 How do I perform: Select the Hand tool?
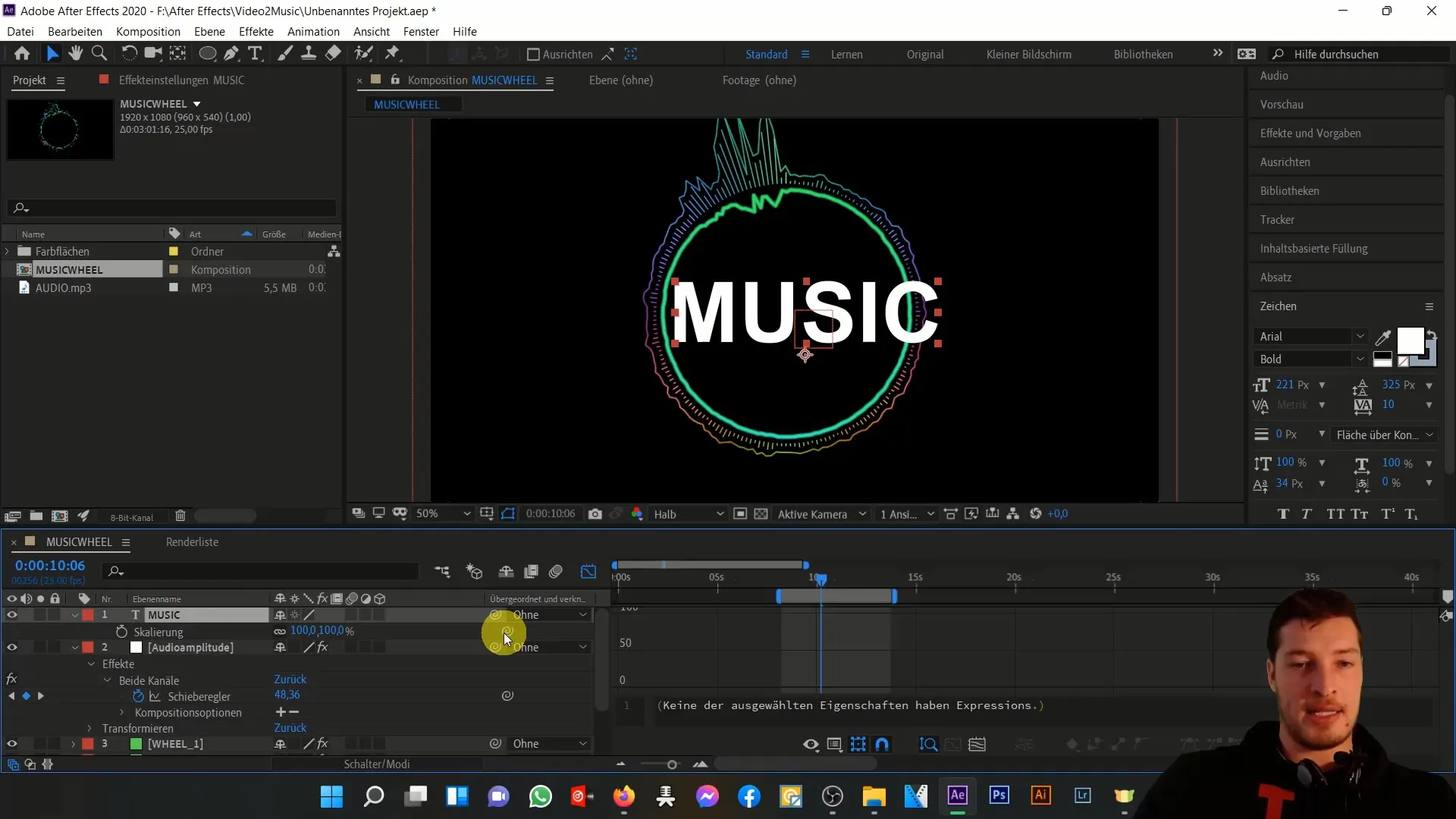[x=75, y=54]
